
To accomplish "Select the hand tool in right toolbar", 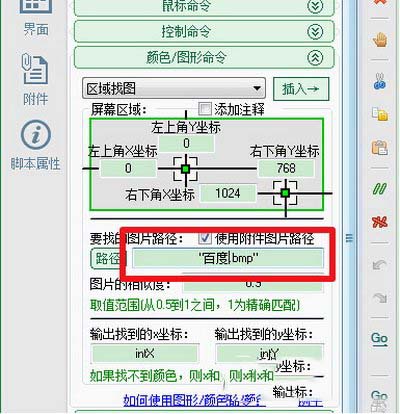I will pyautogui.click(x=380, y=40).
